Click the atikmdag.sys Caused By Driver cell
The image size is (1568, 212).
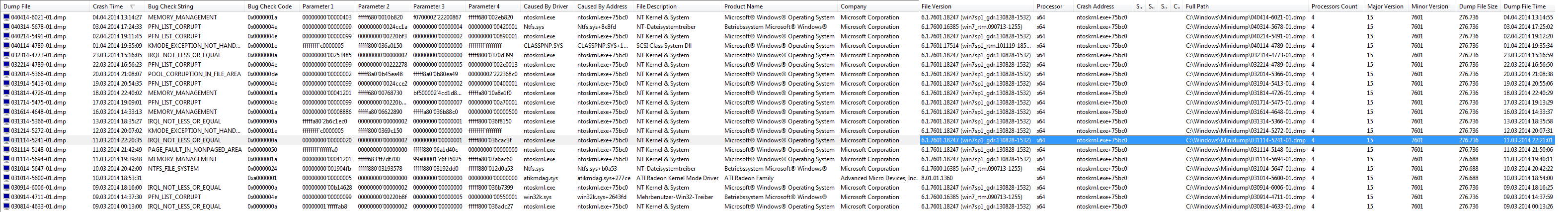tap(541, 179)
